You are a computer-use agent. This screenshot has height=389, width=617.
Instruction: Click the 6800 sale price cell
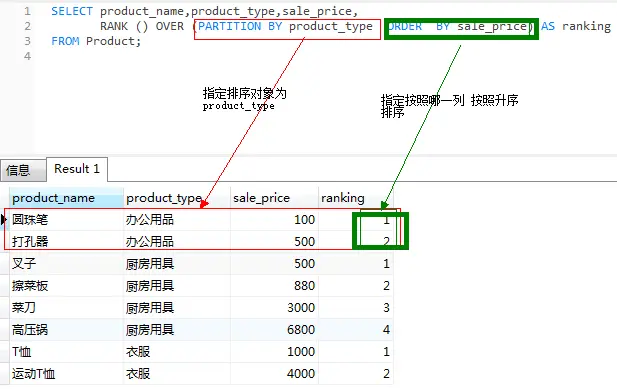[x=274, y=330]
